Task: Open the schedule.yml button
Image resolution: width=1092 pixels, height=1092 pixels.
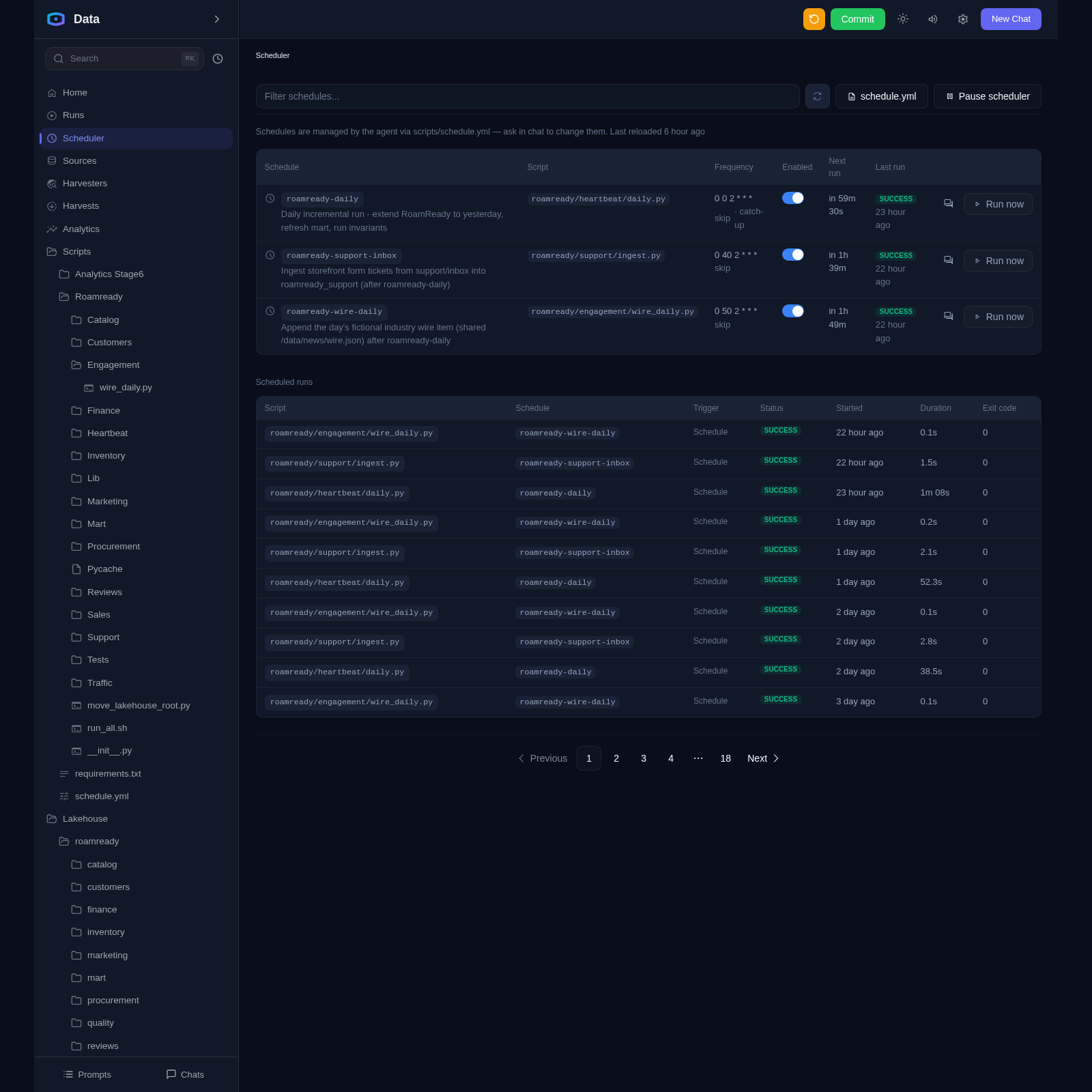Action: pos(882,96)
